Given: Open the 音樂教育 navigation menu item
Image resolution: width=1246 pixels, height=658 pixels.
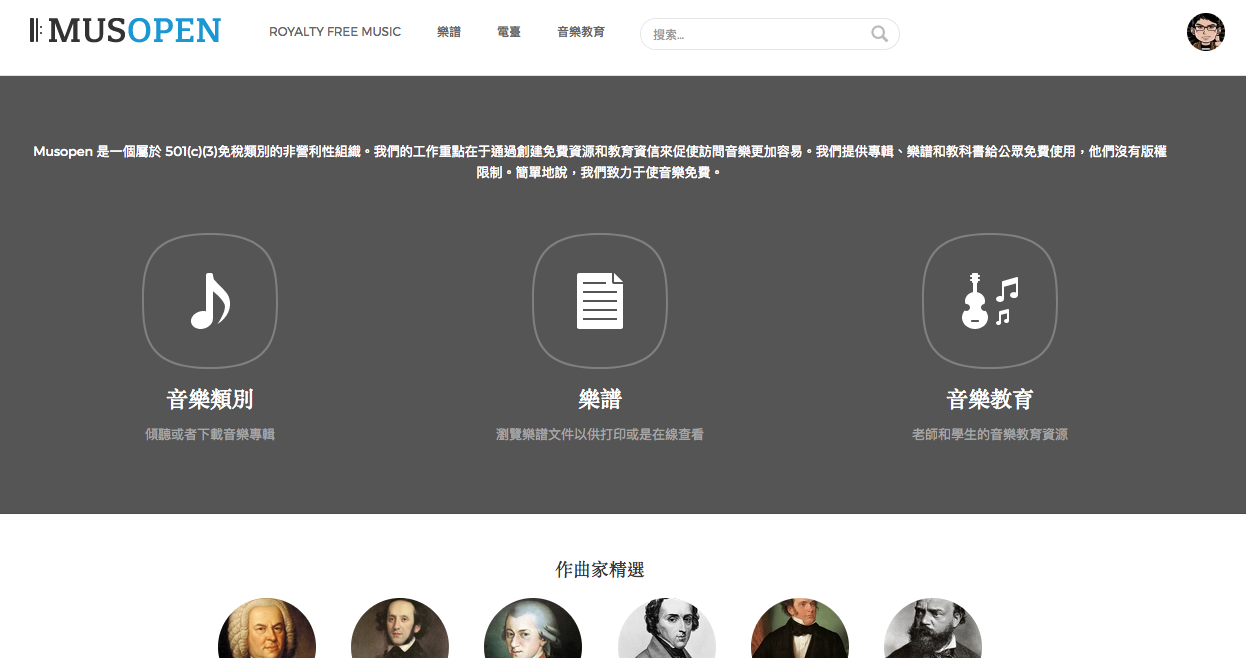Looking at the screenshot, I should [581, 32].
